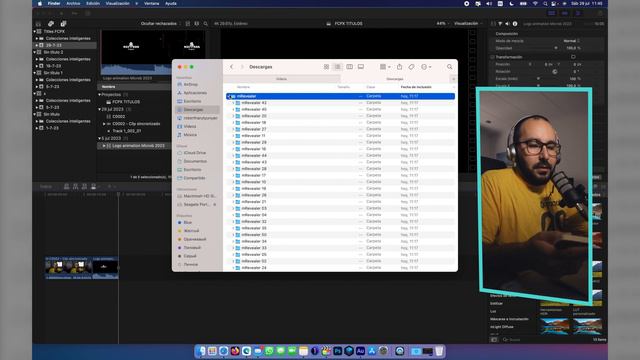This screenshot has width=640, height=360.
Task: Switch Finder to gallery view
Action: (x=361, y=67)
